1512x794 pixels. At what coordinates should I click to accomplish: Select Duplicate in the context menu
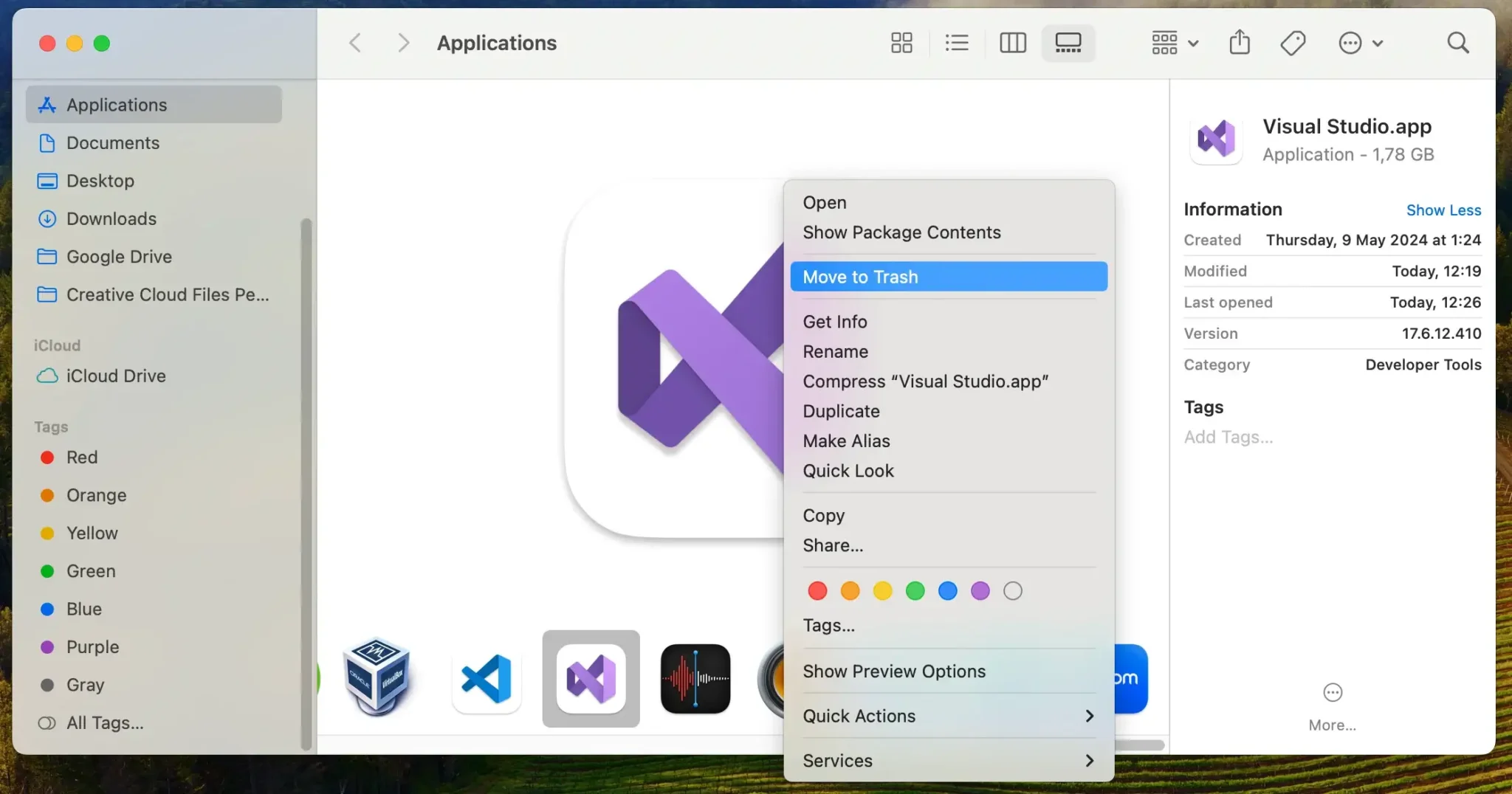tap(949, 411)
